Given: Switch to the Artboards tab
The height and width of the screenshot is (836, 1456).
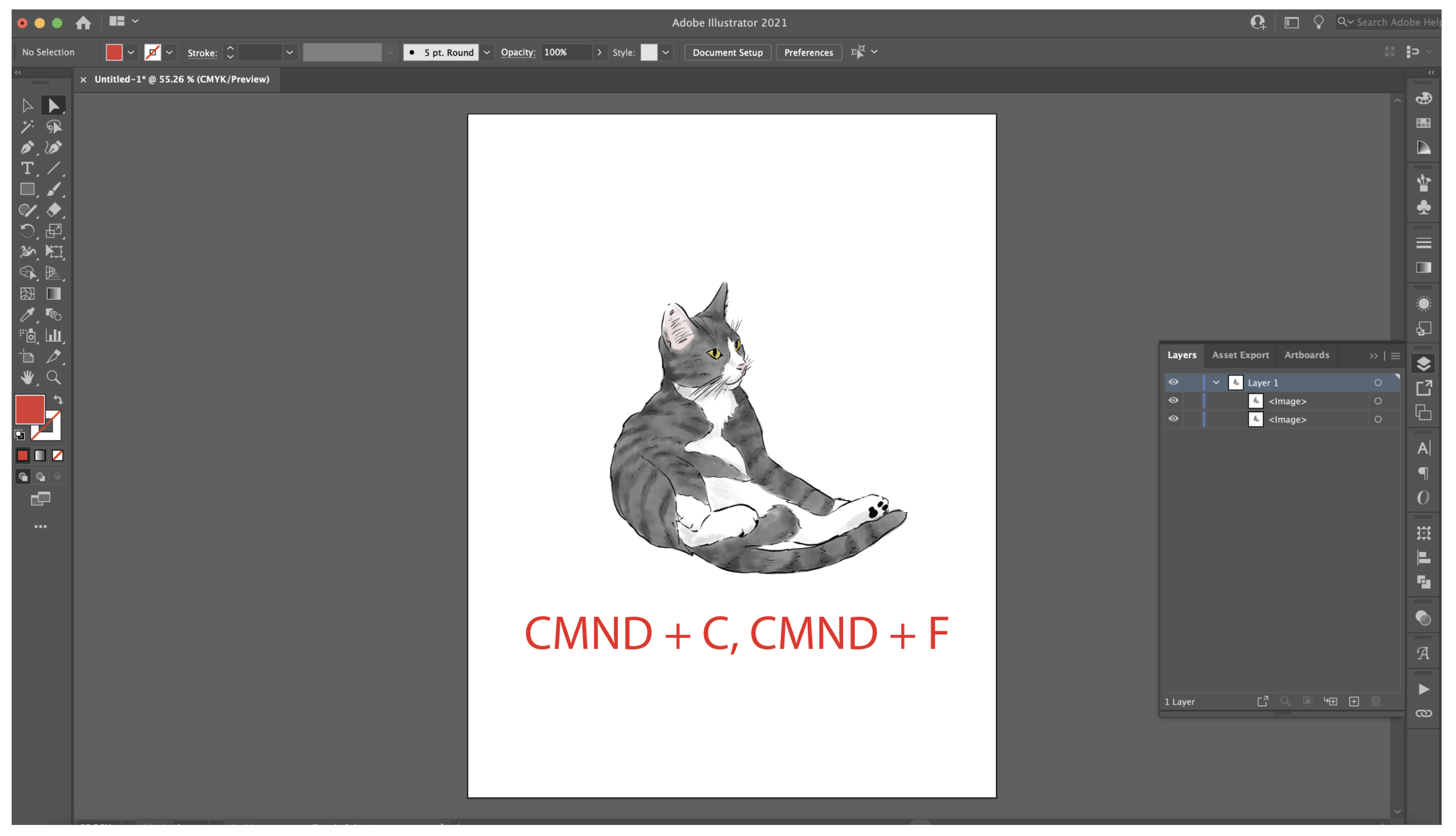Looking at the screenshot, I should (x=1306, y=355).
